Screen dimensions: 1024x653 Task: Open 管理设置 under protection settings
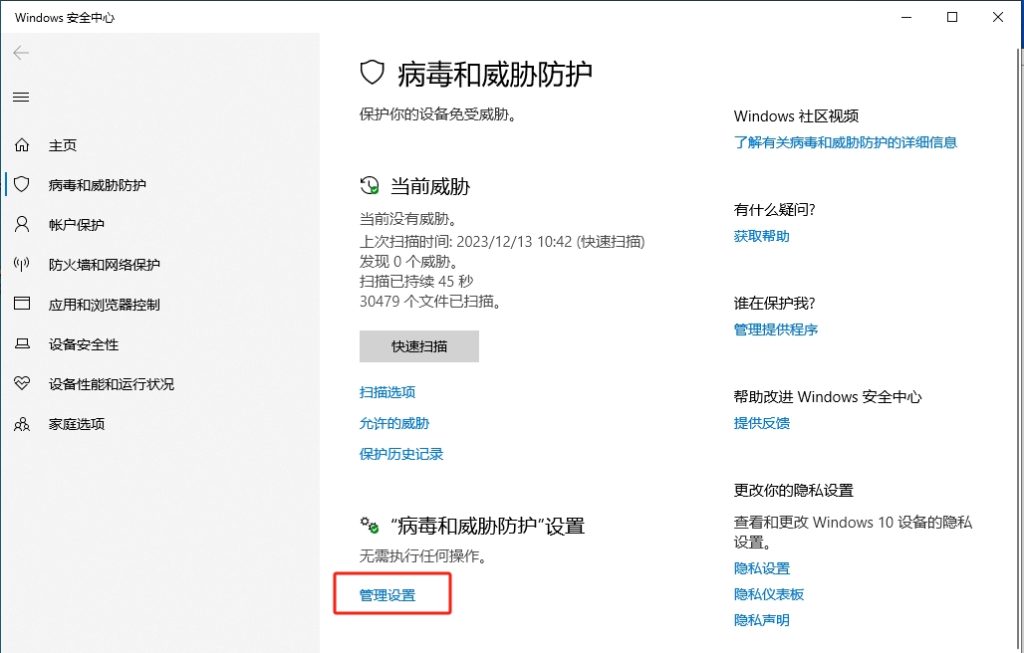tap(387, 595)
